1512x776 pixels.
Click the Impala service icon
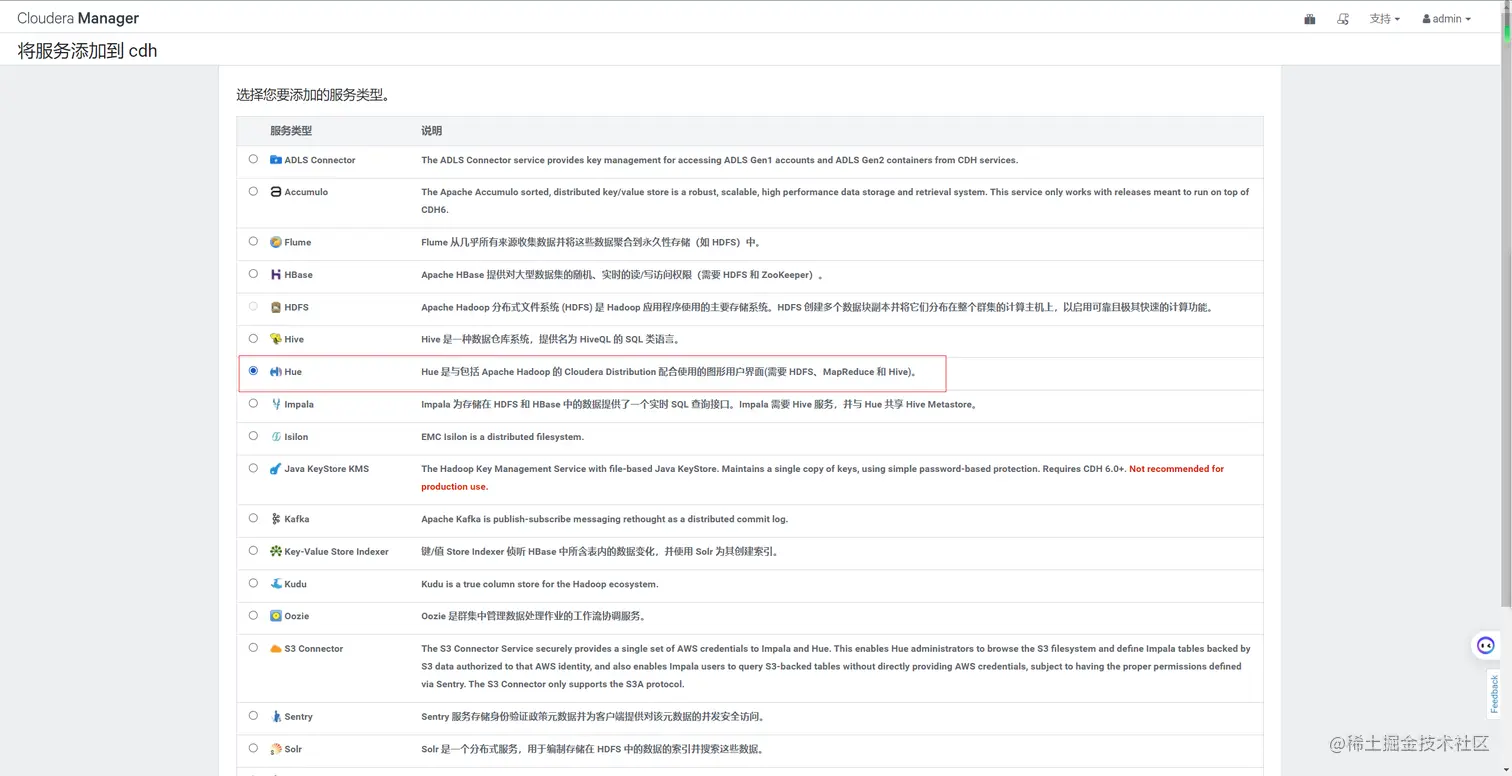pyautogui.click(x=276, y=404)
